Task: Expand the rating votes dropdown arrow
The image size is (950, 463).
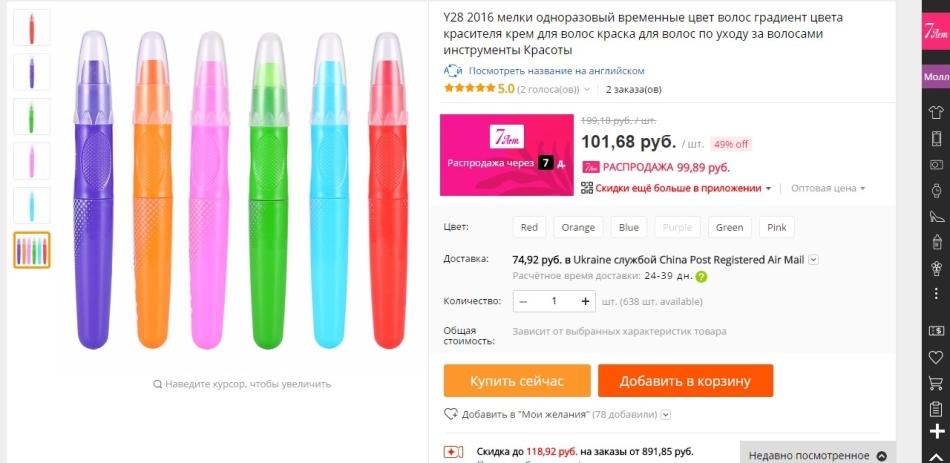Action: tap(586, 90)
